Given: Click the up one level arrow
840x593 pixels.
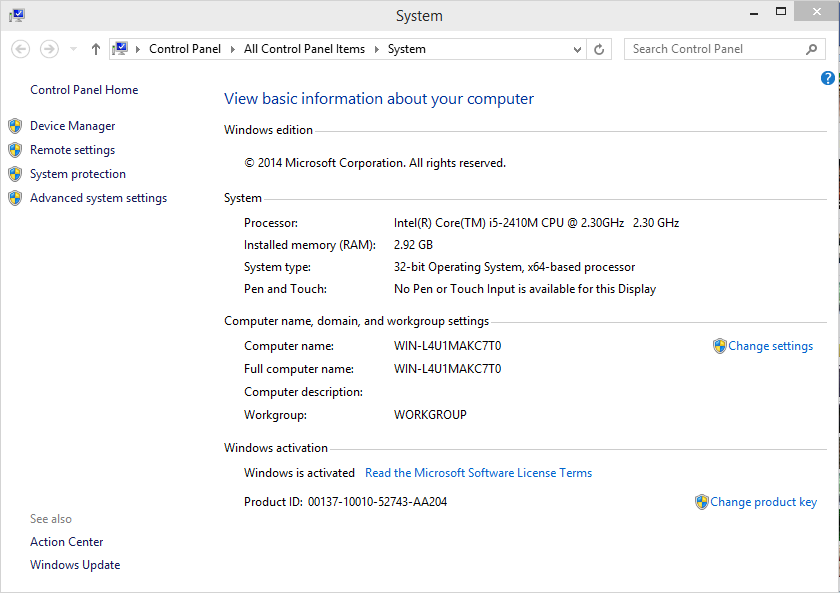Looking at the screenshot, I should coord(95,48).
